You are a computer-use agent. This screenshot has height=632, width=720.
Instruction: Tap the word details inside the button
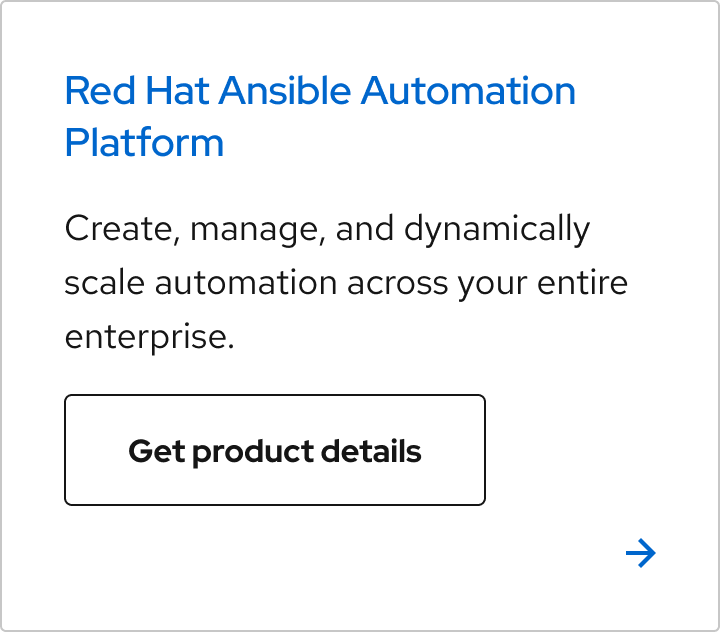point(371,451)
